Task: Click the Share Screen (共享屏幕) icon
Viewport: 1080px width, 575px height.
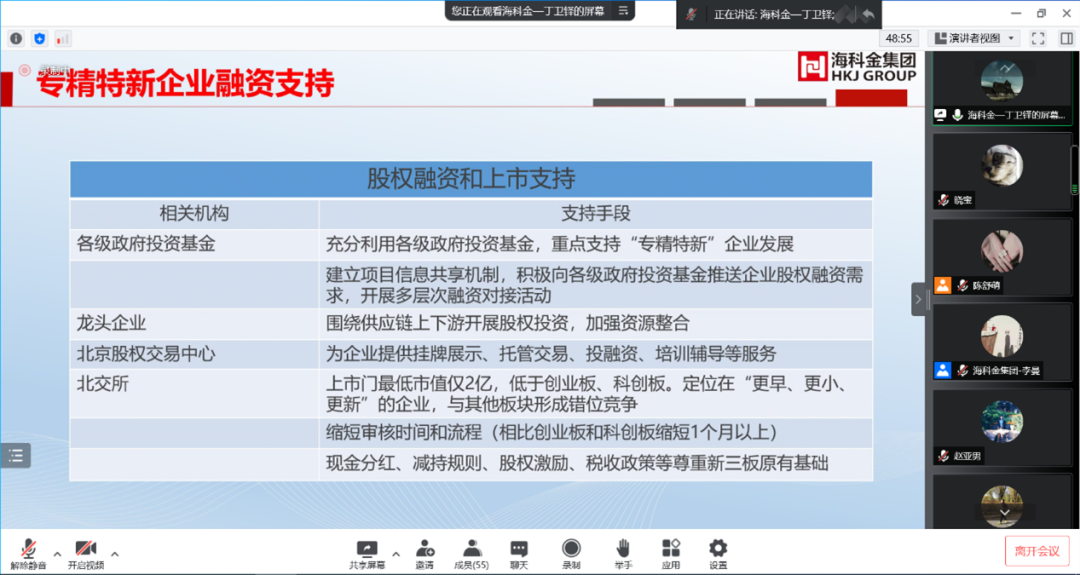Action: (367, 551)
